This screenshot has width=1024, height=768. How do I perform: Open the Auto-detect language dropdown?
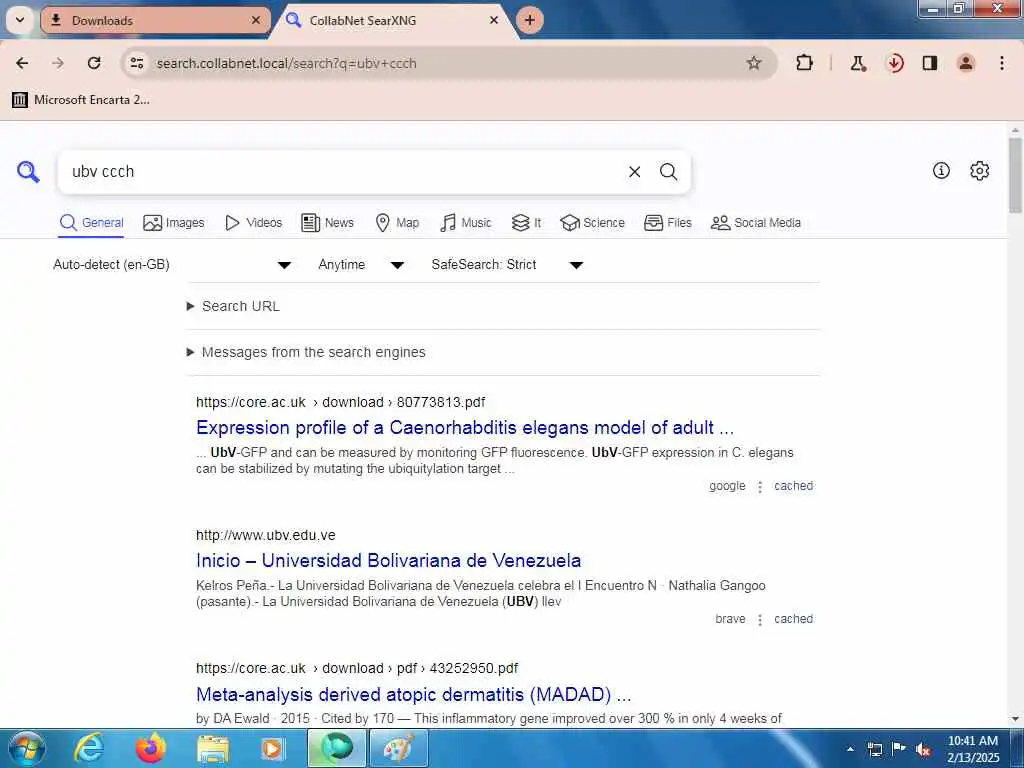pyautogui.click(x=172, y=264)
